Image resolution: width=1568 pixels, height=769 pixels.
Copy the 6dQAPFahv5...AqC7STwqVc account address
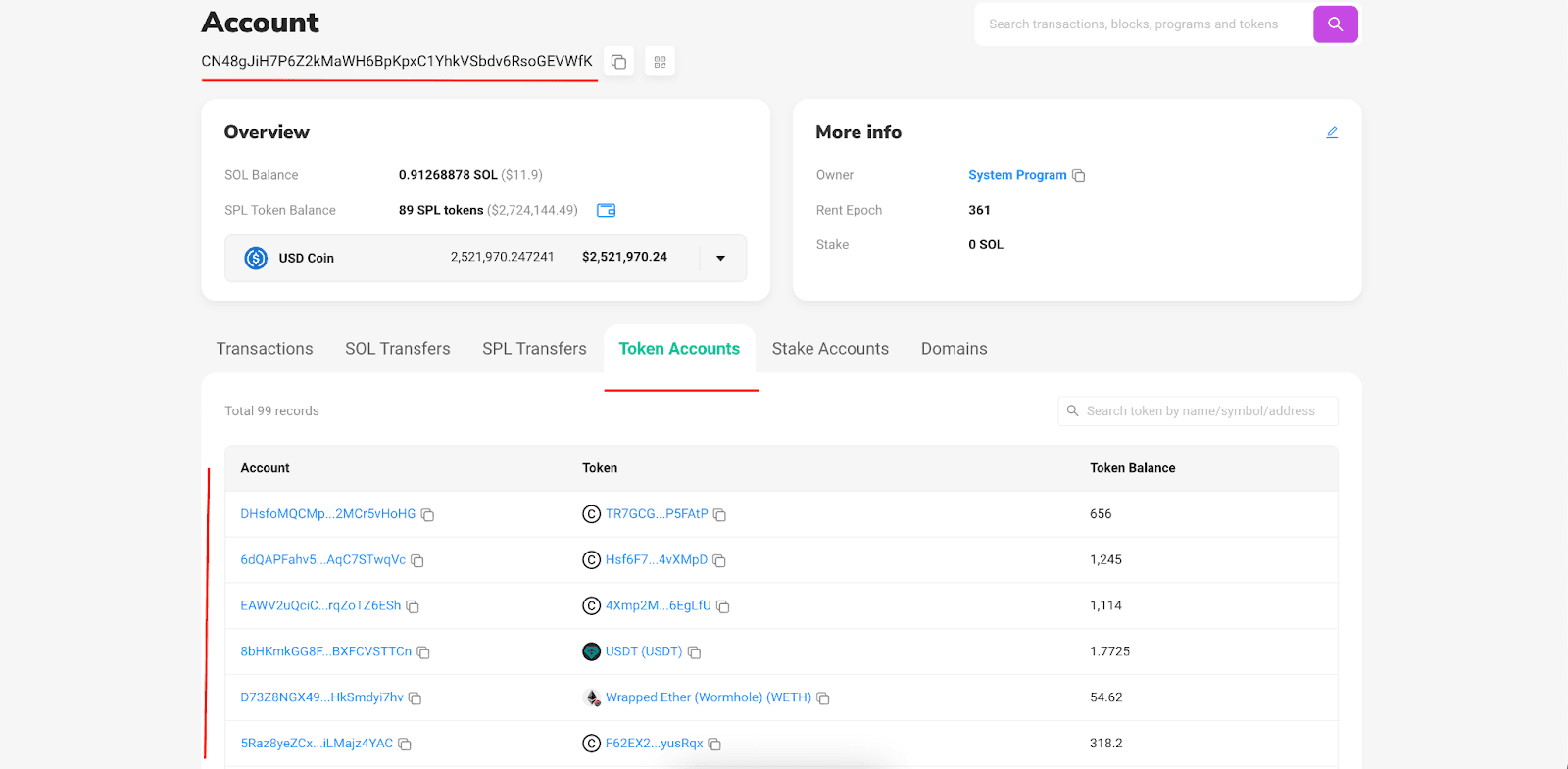[417, 561]
